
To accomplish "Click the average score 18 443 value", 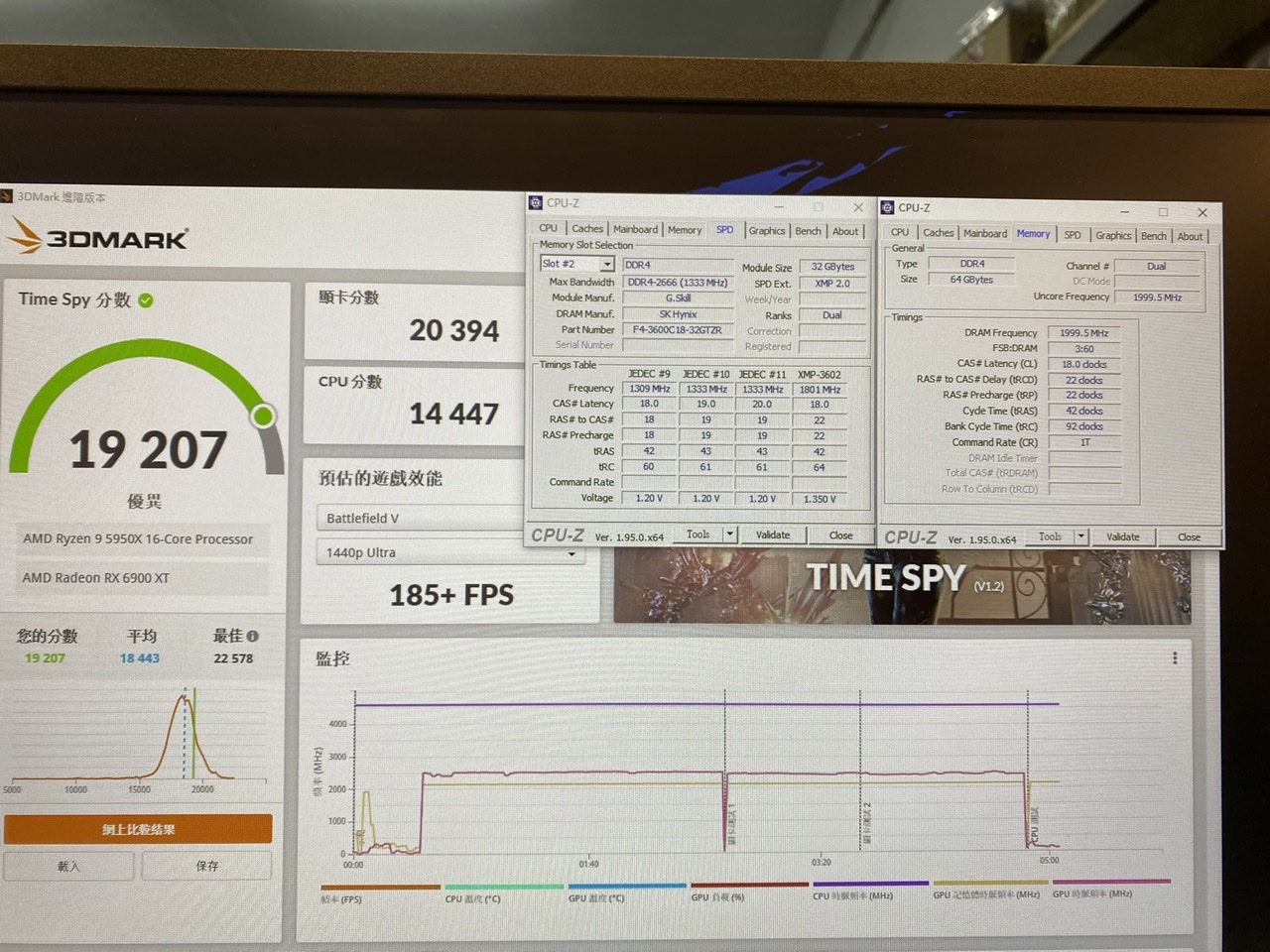I will click(140, 657).
